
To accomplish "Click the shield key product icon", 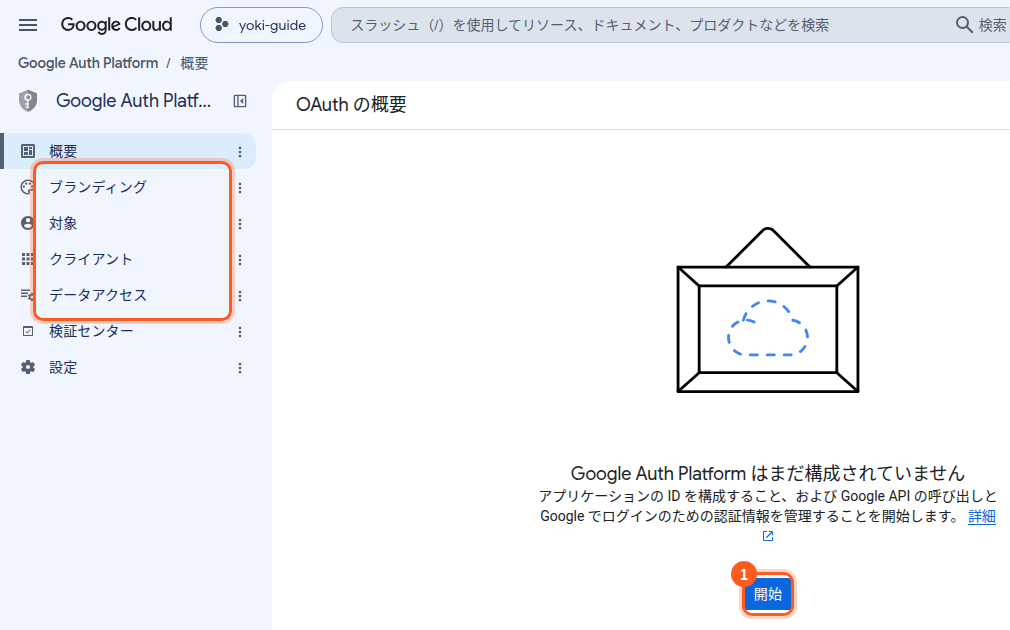I will 28,101.
